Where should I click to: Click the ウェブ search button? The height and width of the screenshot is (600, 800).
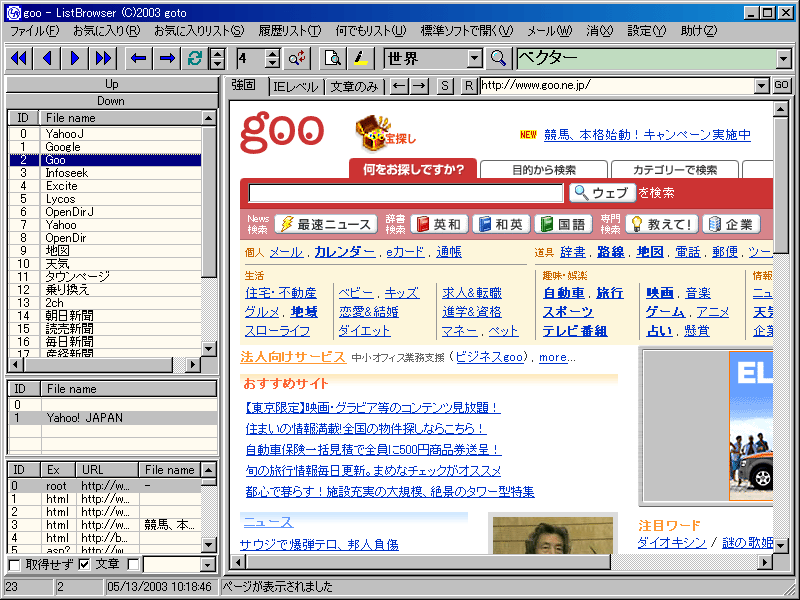[603, 193]
